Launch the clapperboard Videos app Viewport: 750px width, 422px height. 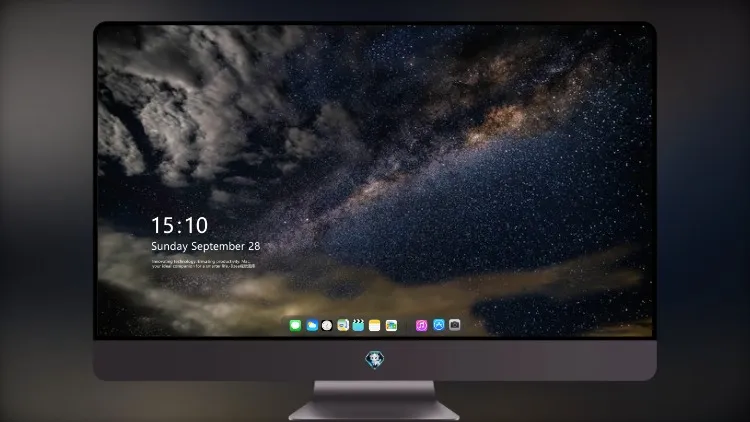click(358, 325)
